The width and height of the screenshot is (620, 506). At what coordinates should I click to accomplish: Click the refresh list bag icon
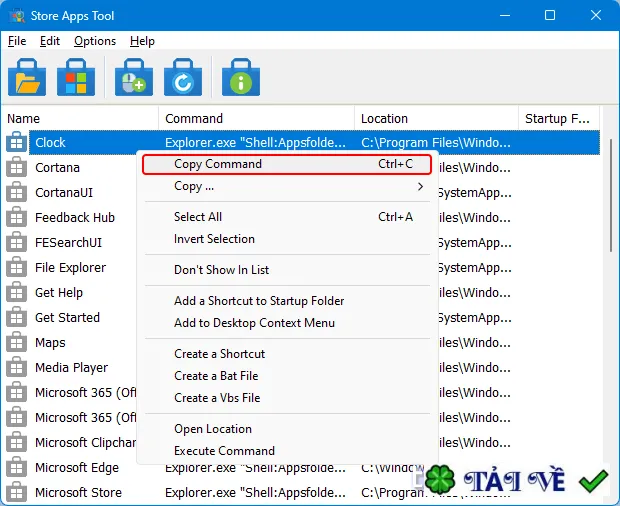(183, 77)
